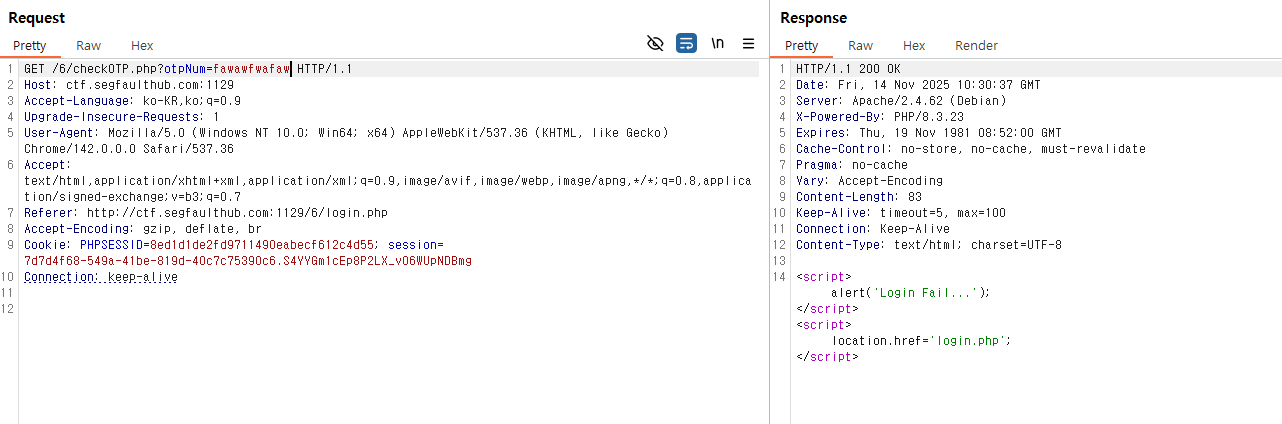This screenshot has width=1282, height=424.
Task: Click the Referer URL in the request
Action: (235, 213)
